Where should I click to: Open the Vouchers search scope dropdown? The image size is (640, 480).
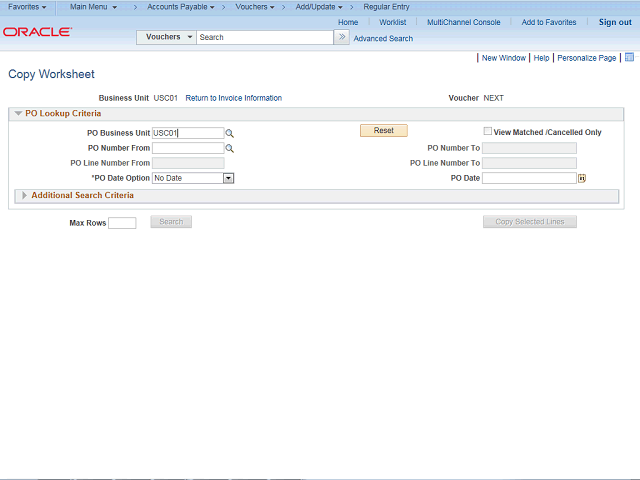(166, 37)
